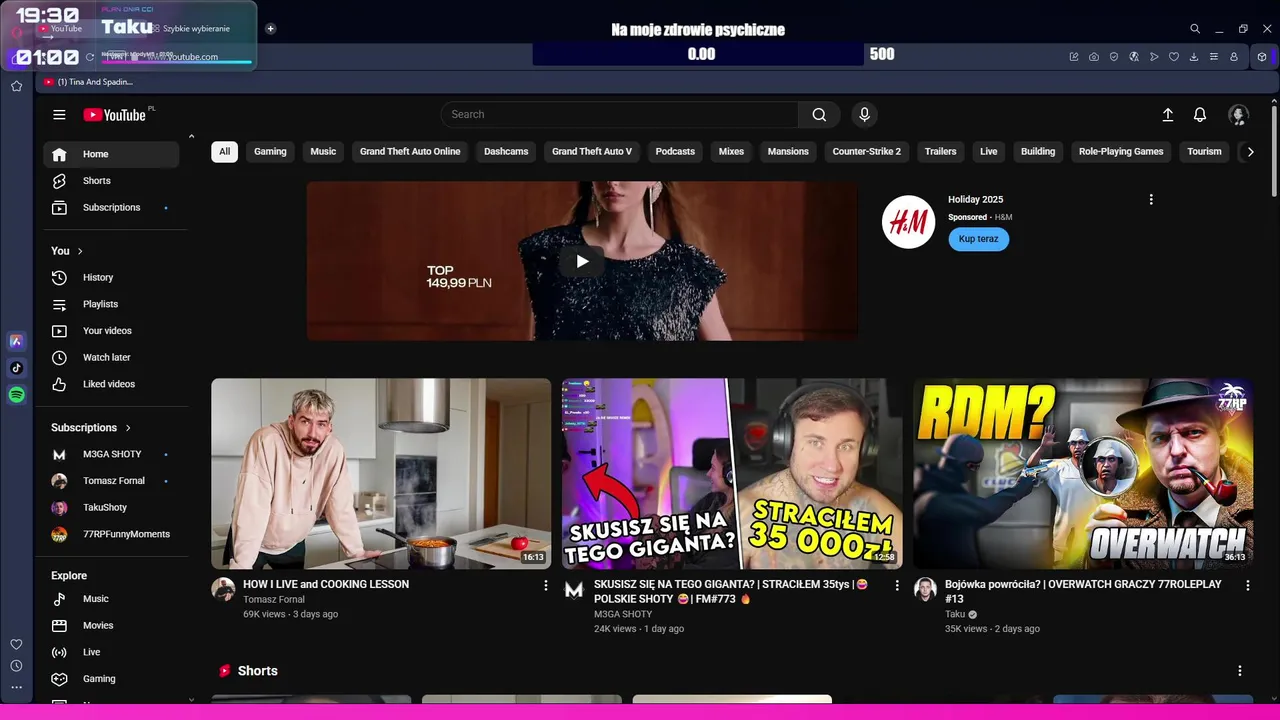This screenshot has height=720, width=1280.
Task: Open Watch later list
Action: tap(111, 358)
